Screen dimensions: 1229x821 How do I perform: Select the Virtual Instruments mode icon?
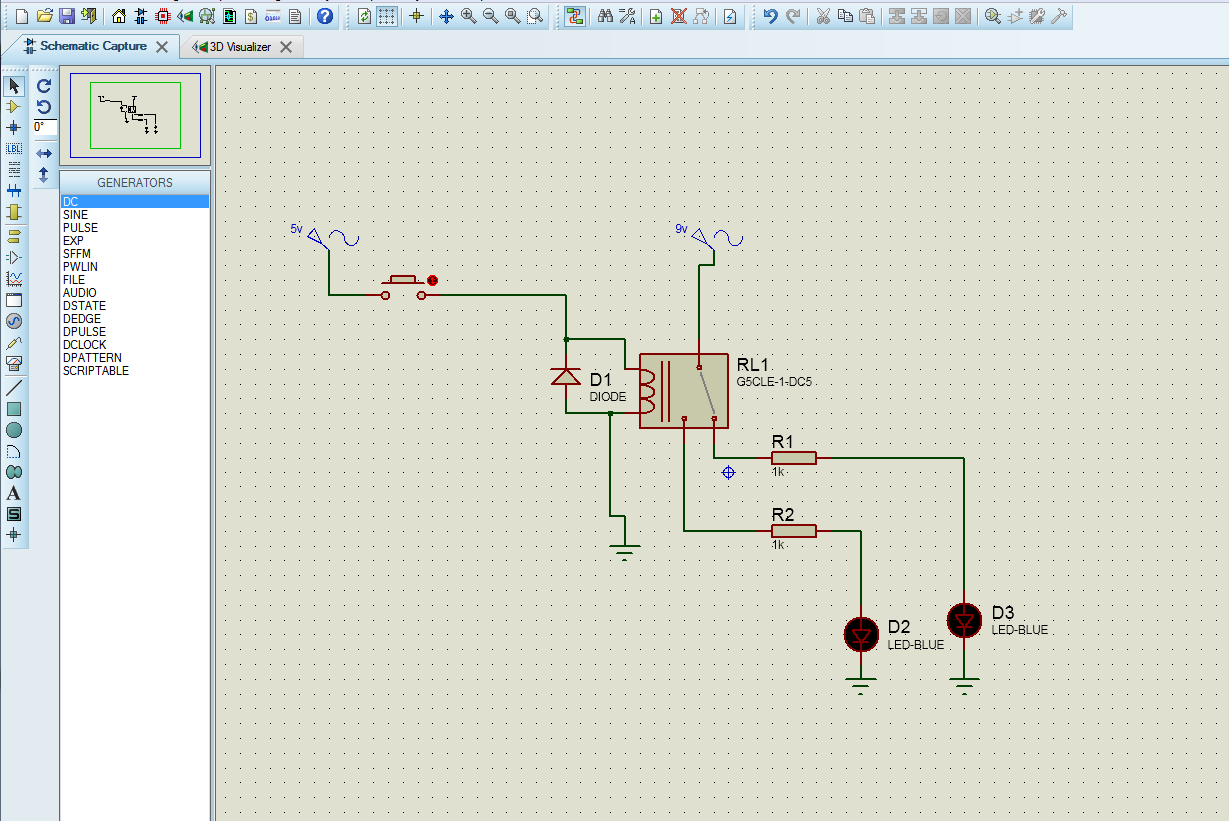14,363
